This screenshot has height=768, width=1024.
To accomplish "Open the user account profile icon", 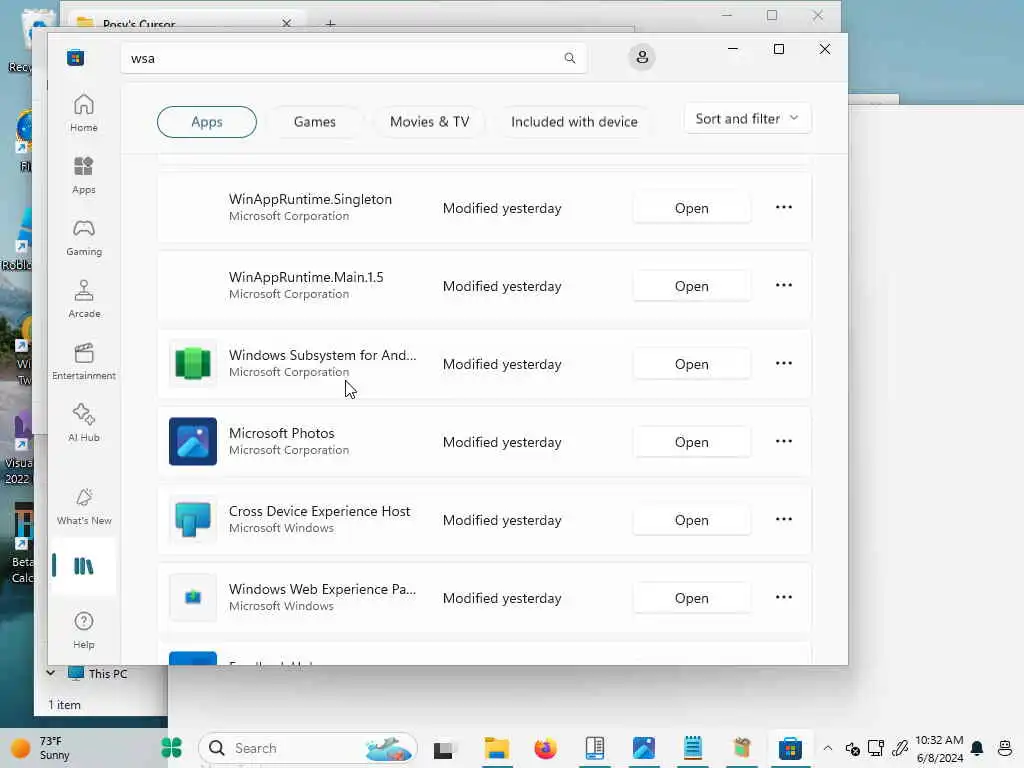I will [x=642, y=57].
